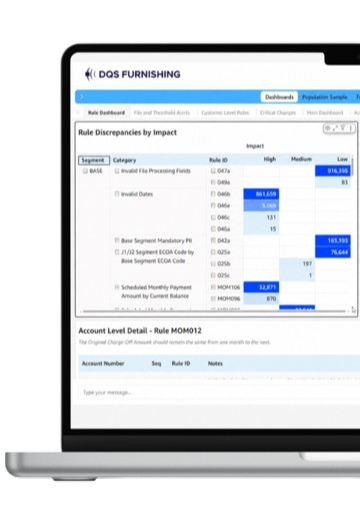Click the Seq column header

click(x=156, y=363)
